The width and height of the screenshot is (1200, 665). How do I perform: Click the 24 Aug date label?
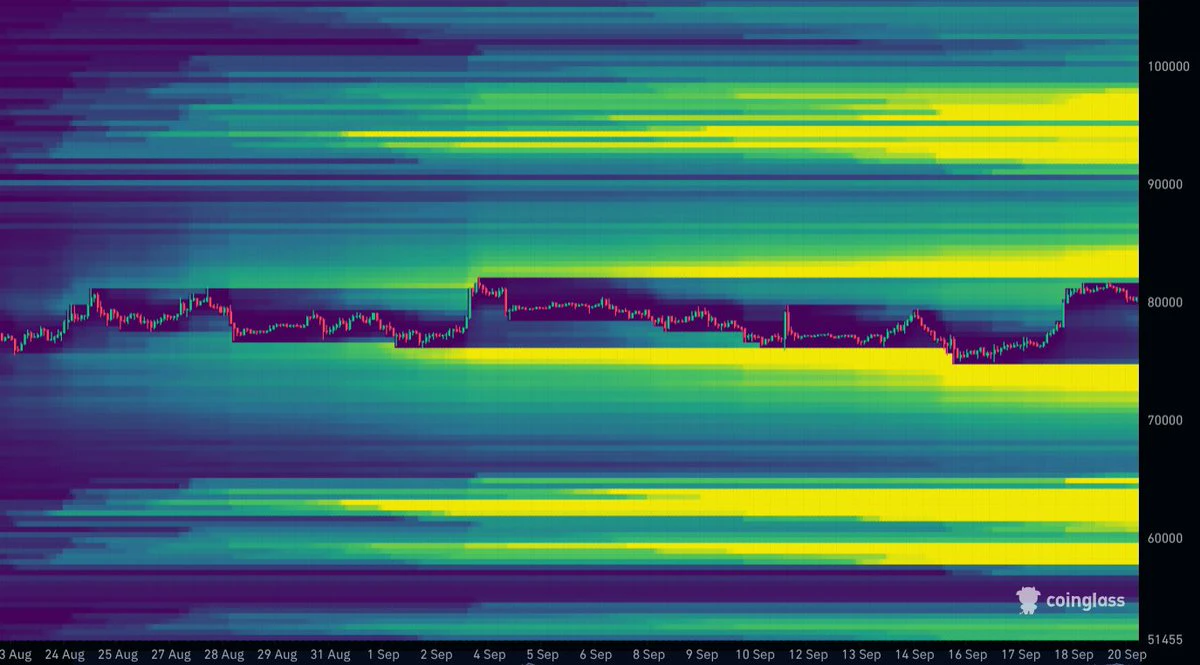65,655
